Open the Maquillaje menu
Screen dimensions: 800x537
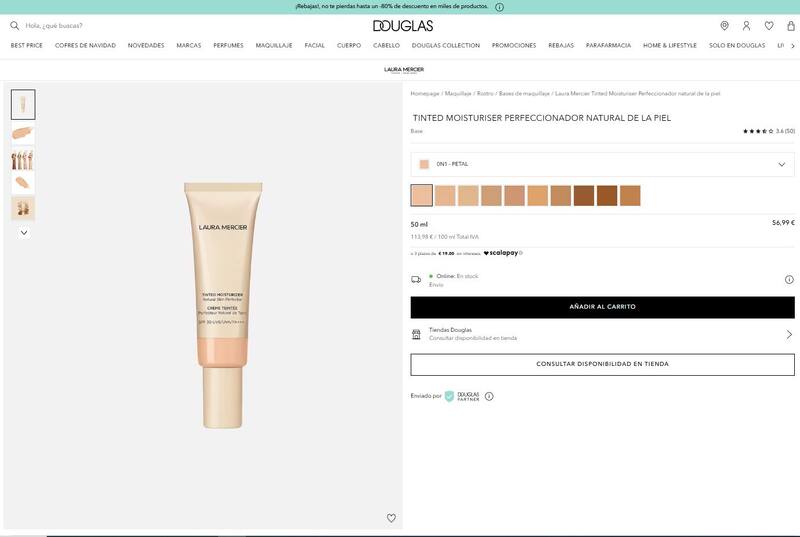click(274, 45)
